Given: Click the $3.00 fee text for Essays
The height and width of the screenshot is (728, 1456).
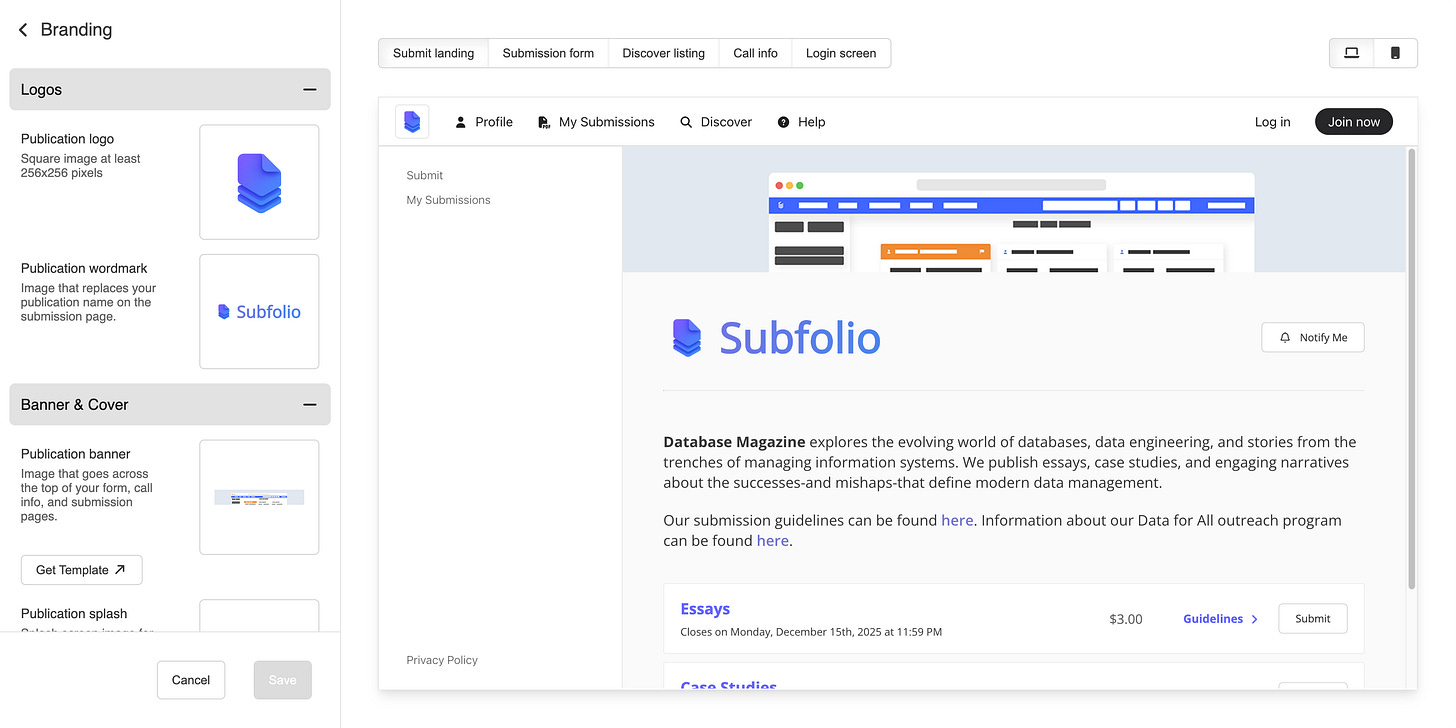Looking at the screenshot, I should 1126,619.
